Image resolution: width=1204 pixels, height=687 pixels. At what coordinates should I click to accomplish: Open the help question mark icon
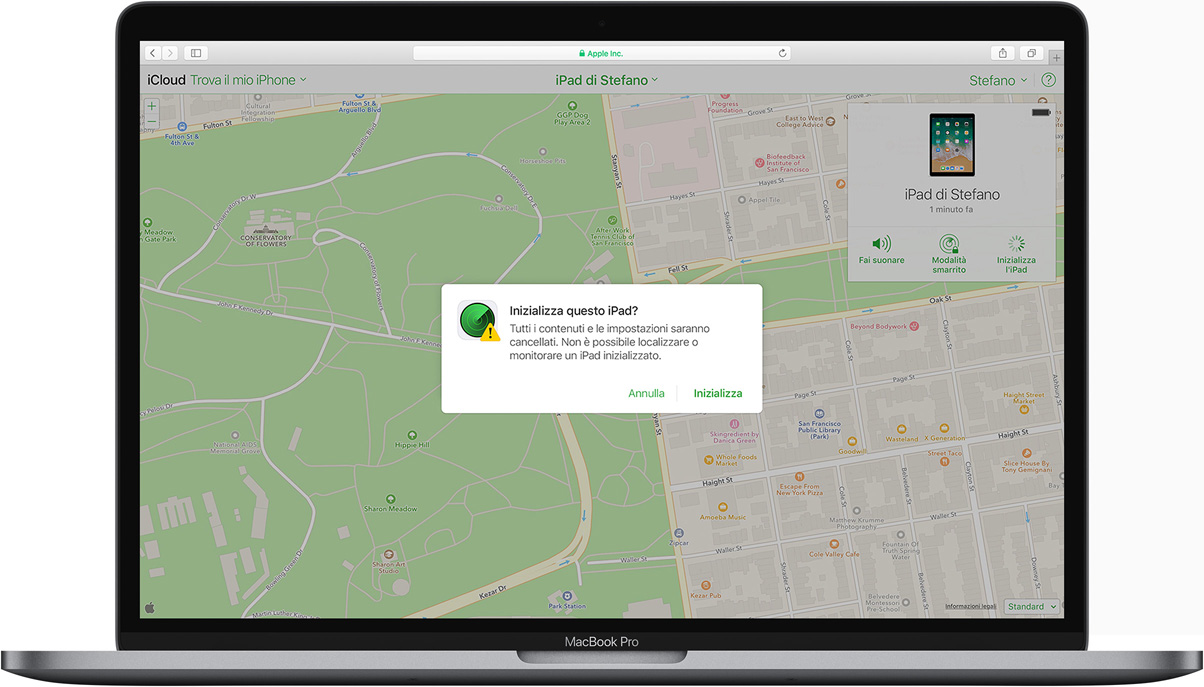click(x=1048, y=80)
